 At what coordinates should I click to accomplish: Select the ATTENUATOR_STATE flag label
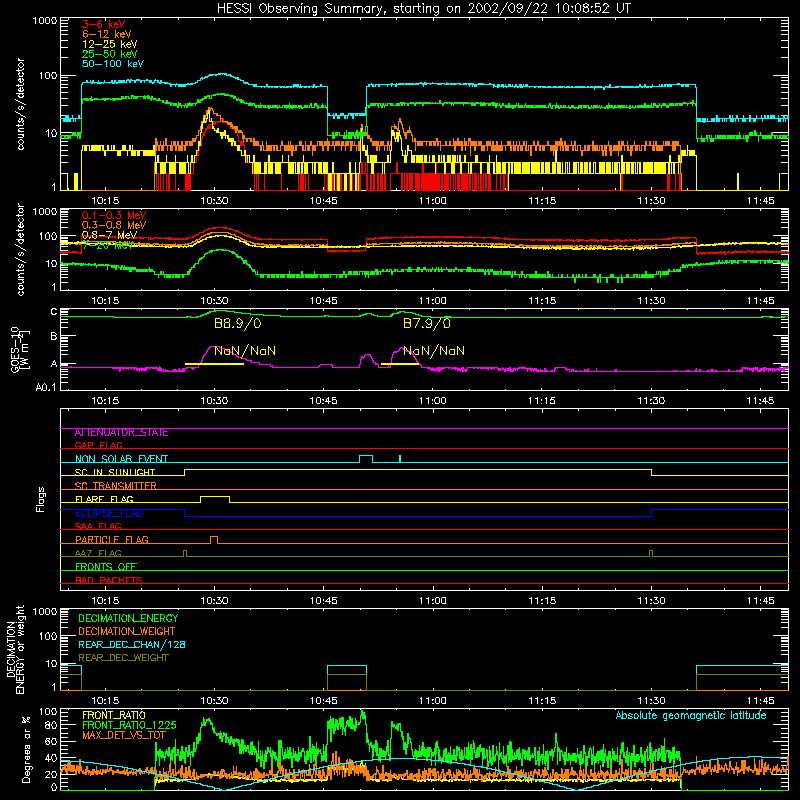(x=121, y=433)
